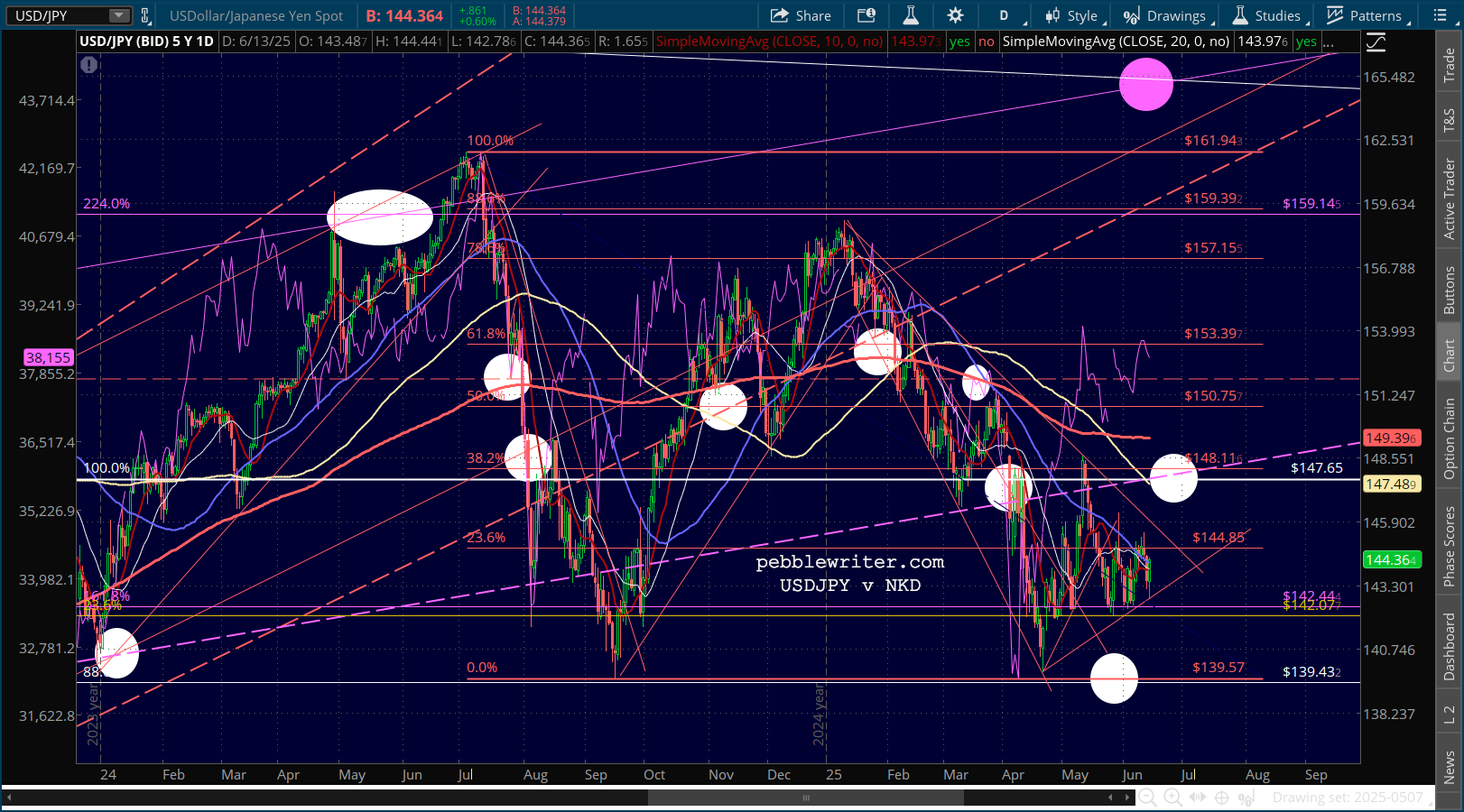Click the $144.85 Fibonacci level label

pyautogui.click(x=1218, y=538)
